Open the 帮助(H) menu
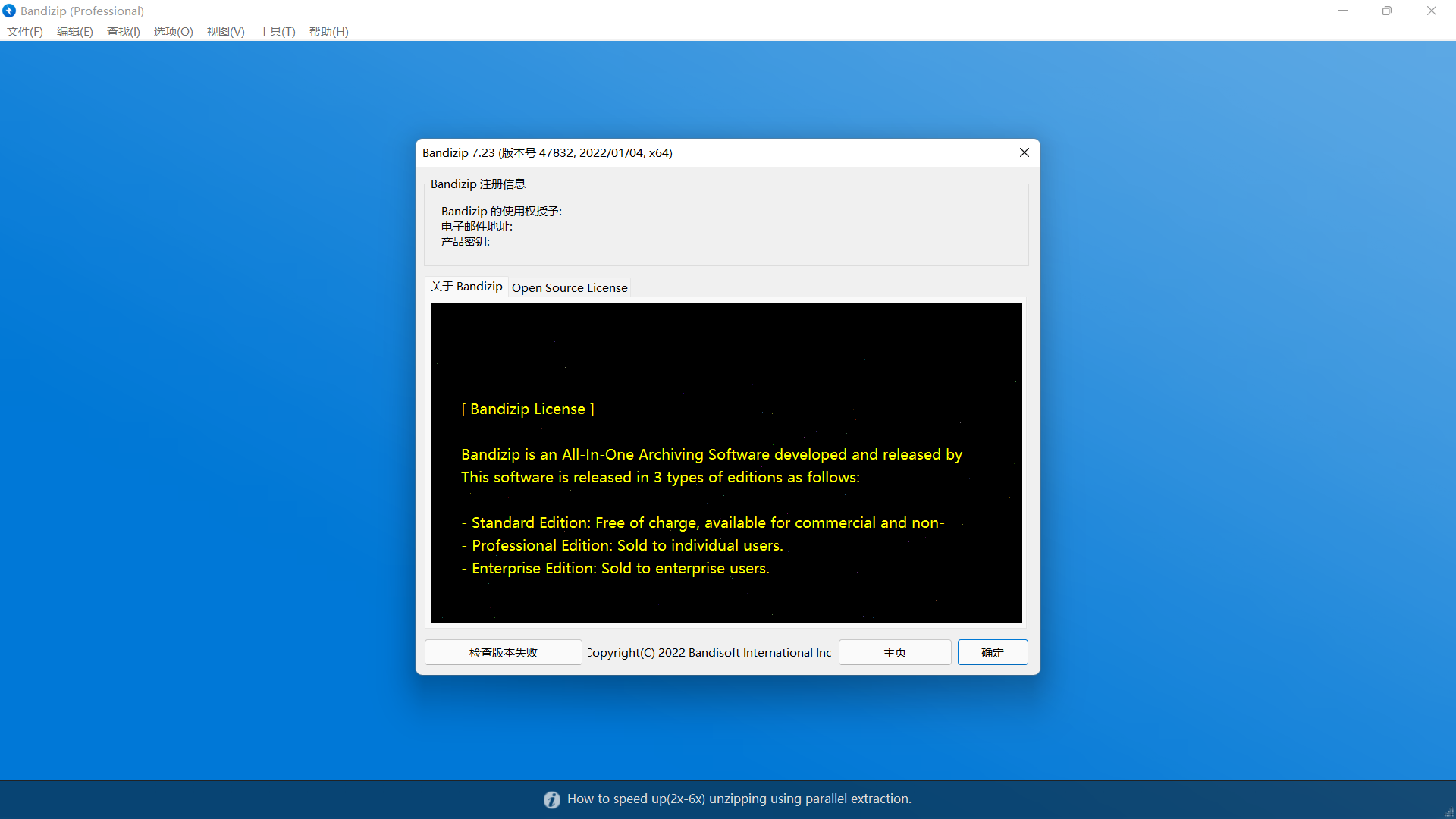This screenshot has height=819, width=1456. [x=328, y=31]
